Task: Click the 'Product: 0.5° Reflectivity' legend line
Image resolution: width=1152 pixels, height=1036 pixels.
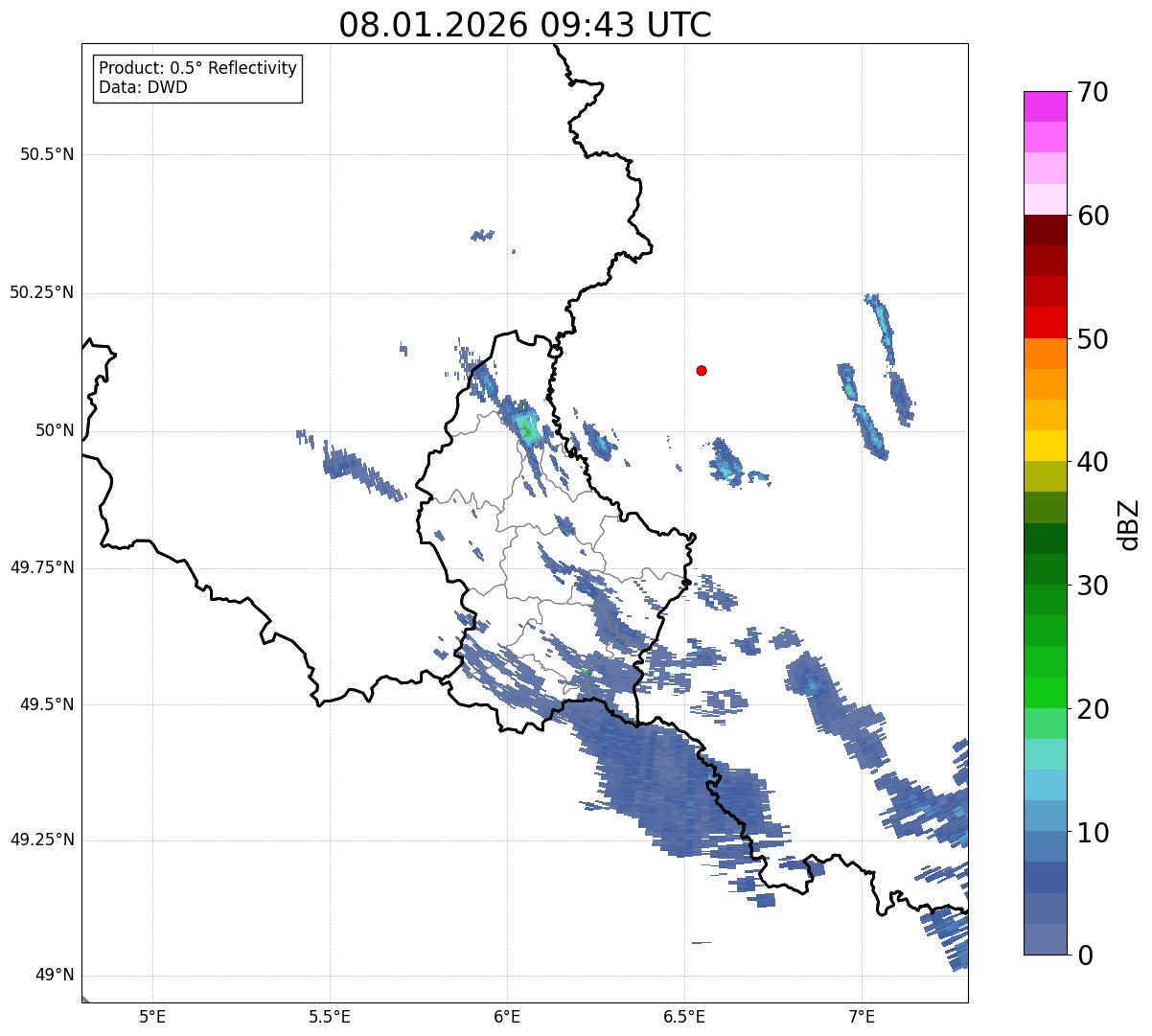Action: 197,69
